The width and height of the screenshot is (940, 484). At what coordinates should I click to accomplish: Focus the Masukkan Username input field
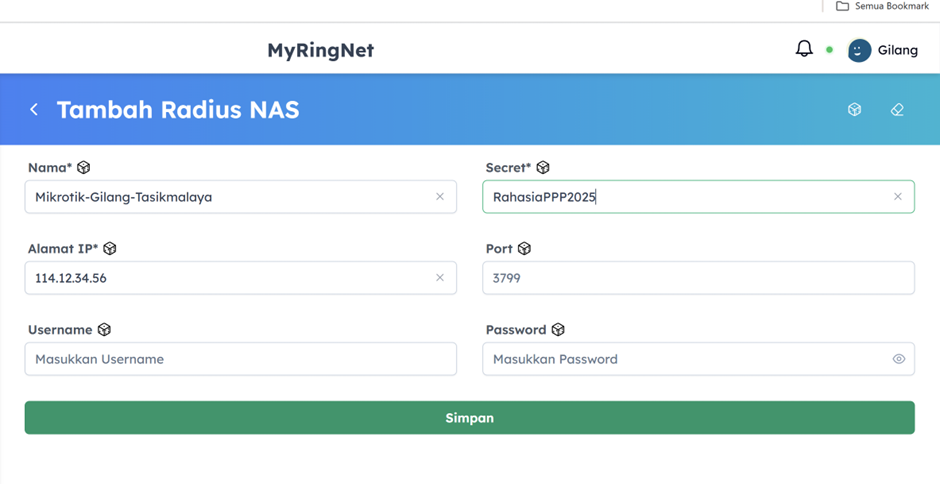[240, 359]
